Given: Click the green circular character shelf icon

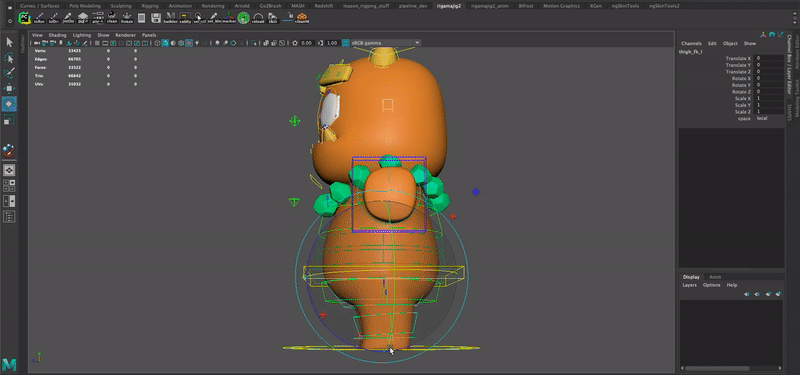Looking at the screenshot, I should [x=244, y=18].
